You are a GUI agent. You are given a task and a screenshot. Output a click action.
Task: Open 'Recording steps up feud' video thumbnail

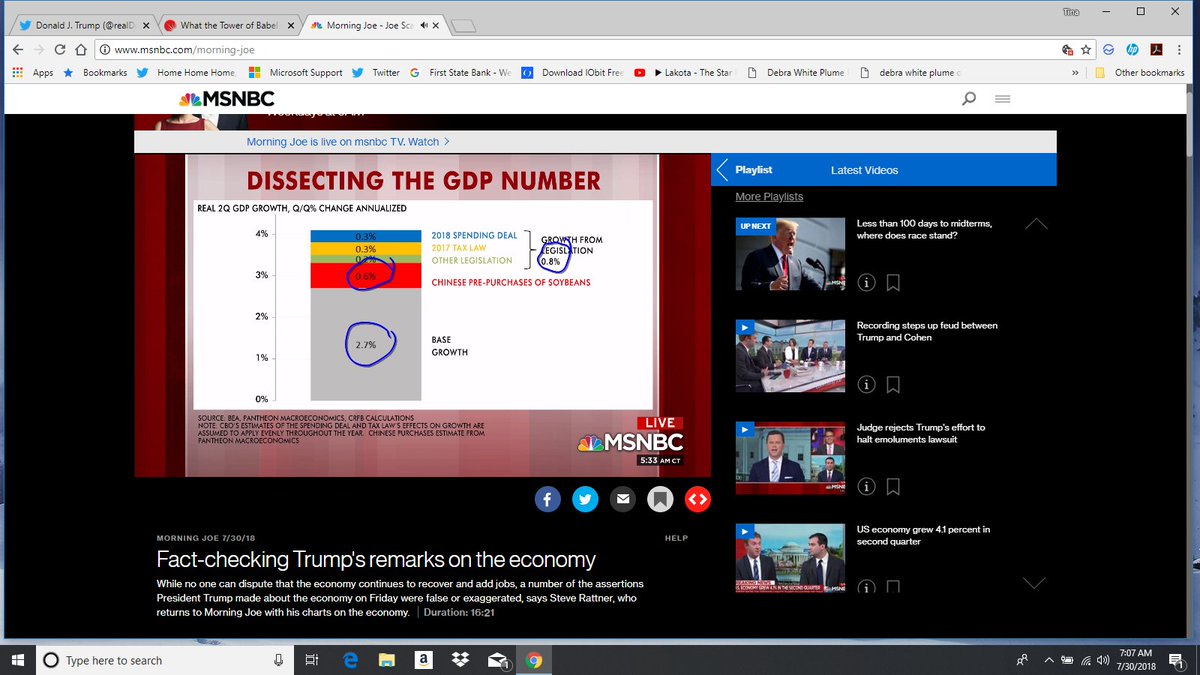tap(792, 356)
